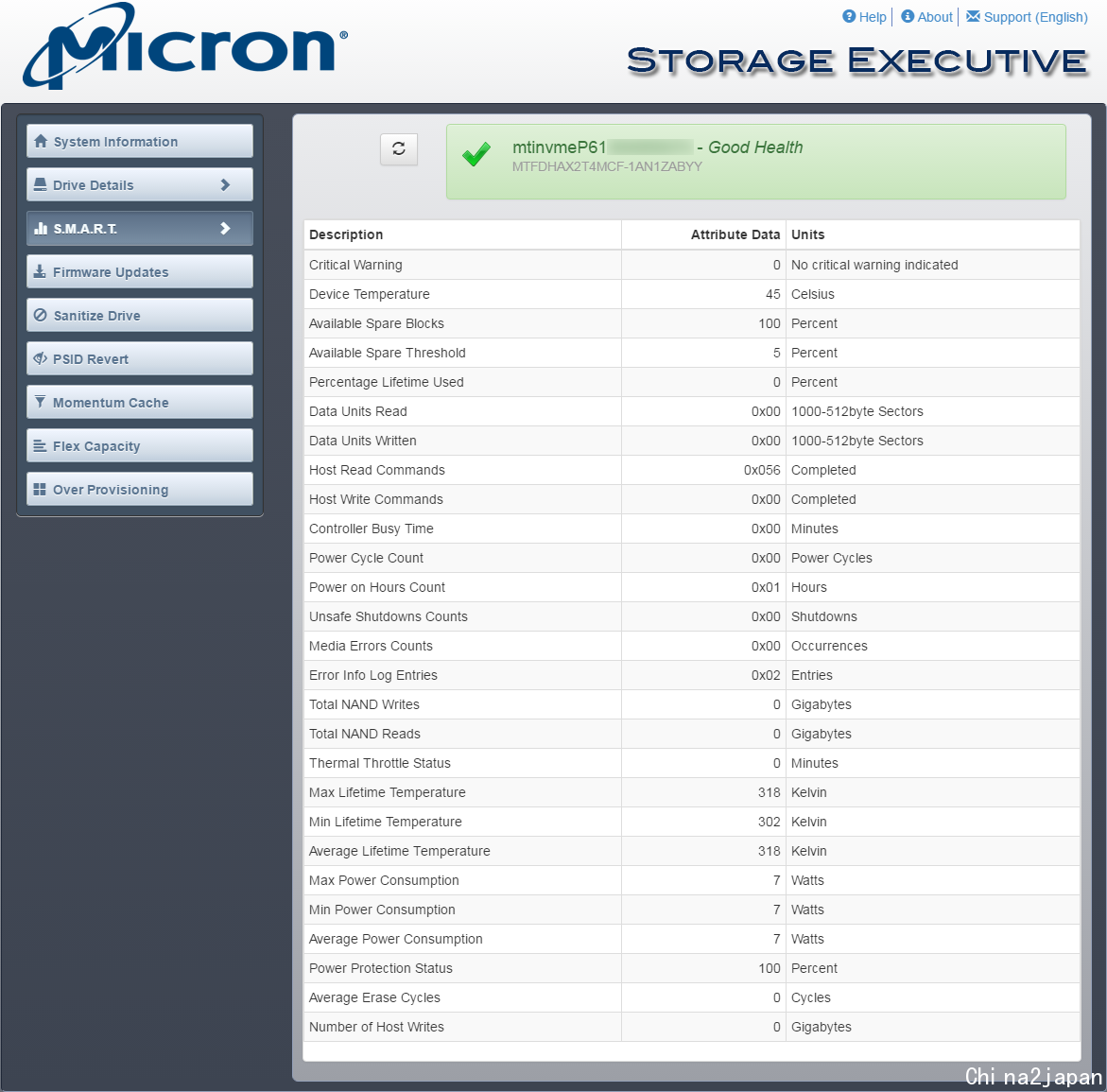The height and width of the screenshot is (1092, 1107).
Task: Click the Min Lifetime Temperature value 302
Action: pos(770,822)
